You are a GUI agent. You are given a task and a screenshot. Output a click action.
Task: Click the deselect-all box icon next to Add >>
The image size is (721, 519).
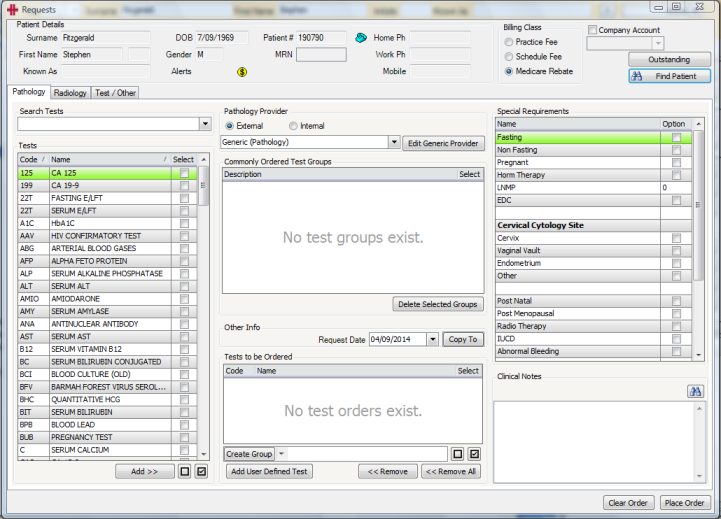coord(185,471)
